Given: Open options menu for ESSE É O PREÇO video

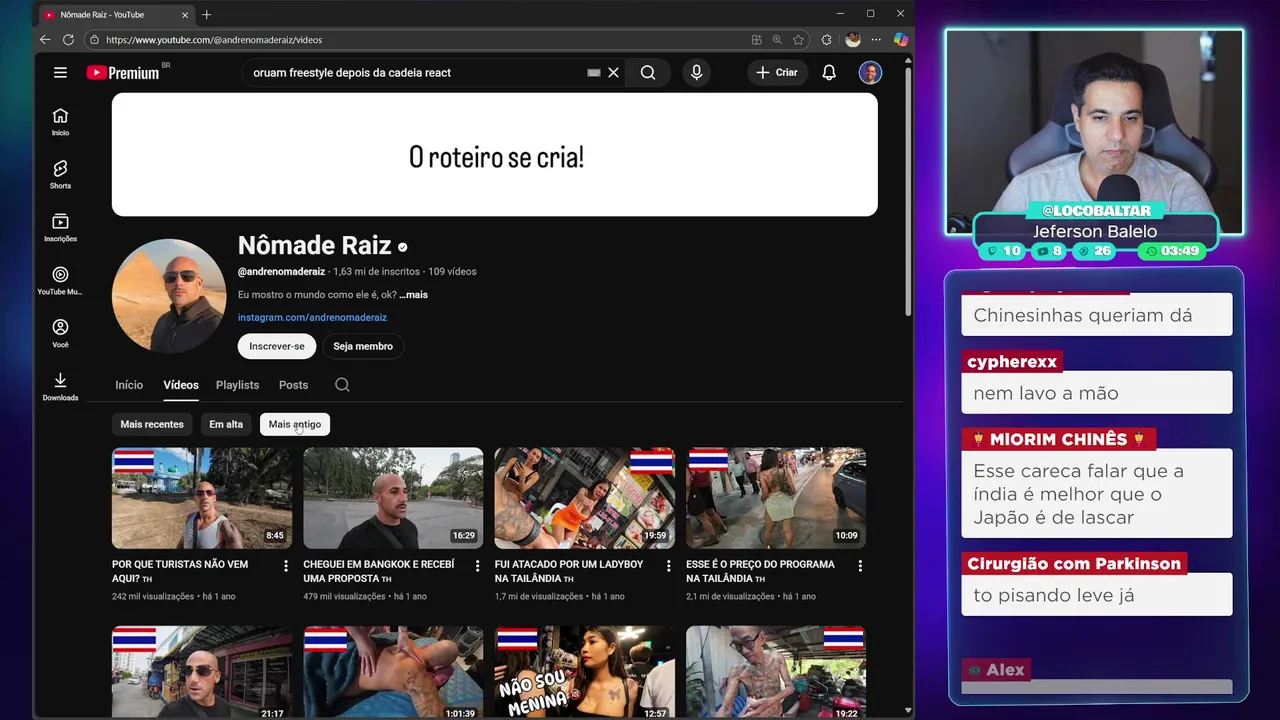Looking at the screenshot, I should [x=860, y=566].
